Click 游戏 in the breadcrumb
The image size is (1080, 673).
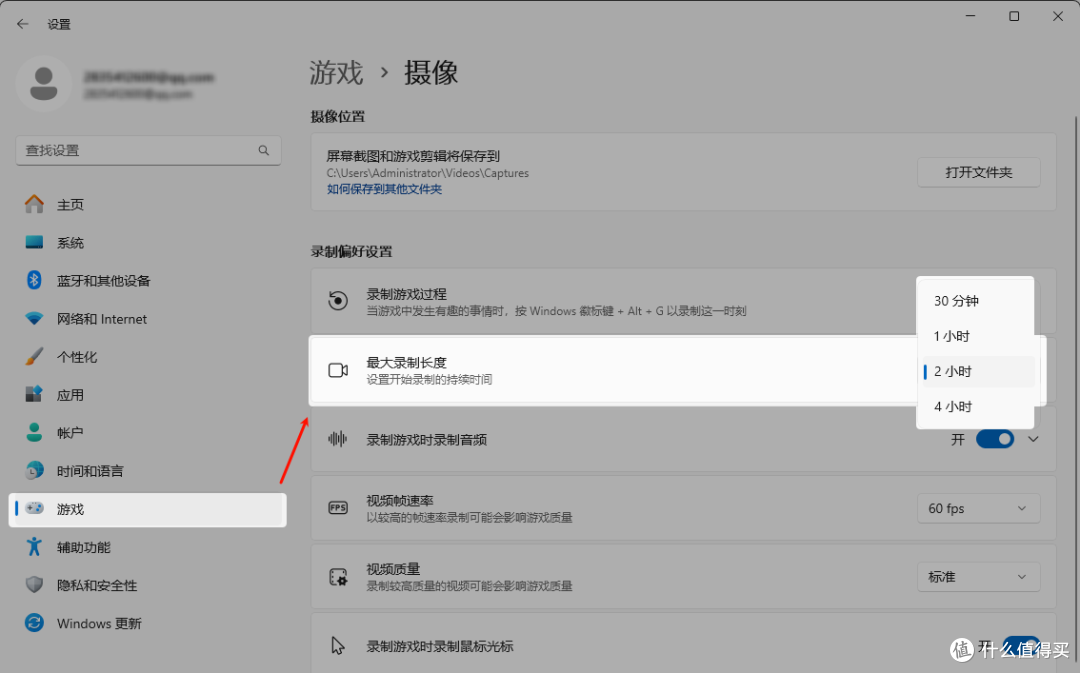click(335, 72)
